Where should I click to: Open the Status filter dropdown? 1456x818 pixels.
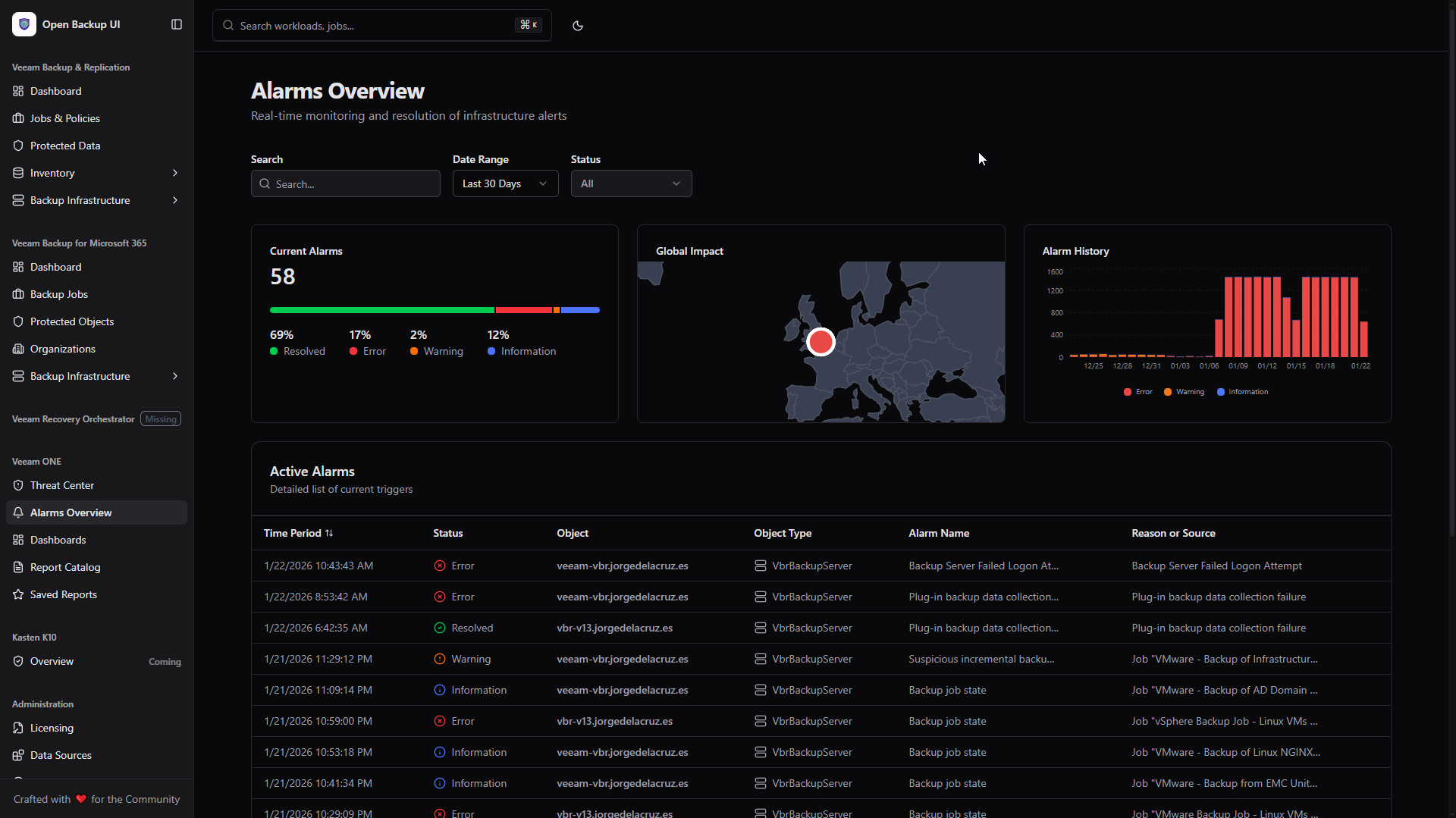631,183
